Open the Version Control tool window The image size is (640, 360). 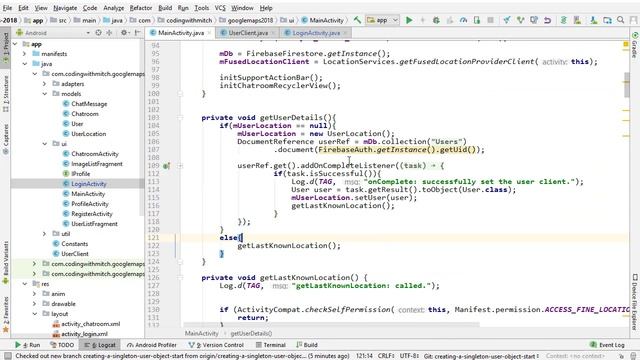tap(216, 345)
